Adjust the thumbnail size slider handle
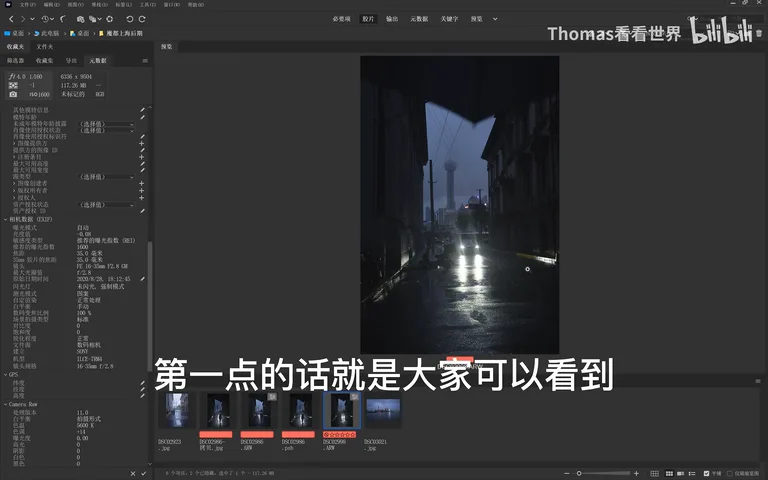768x480 pixels. coord(579,474)
